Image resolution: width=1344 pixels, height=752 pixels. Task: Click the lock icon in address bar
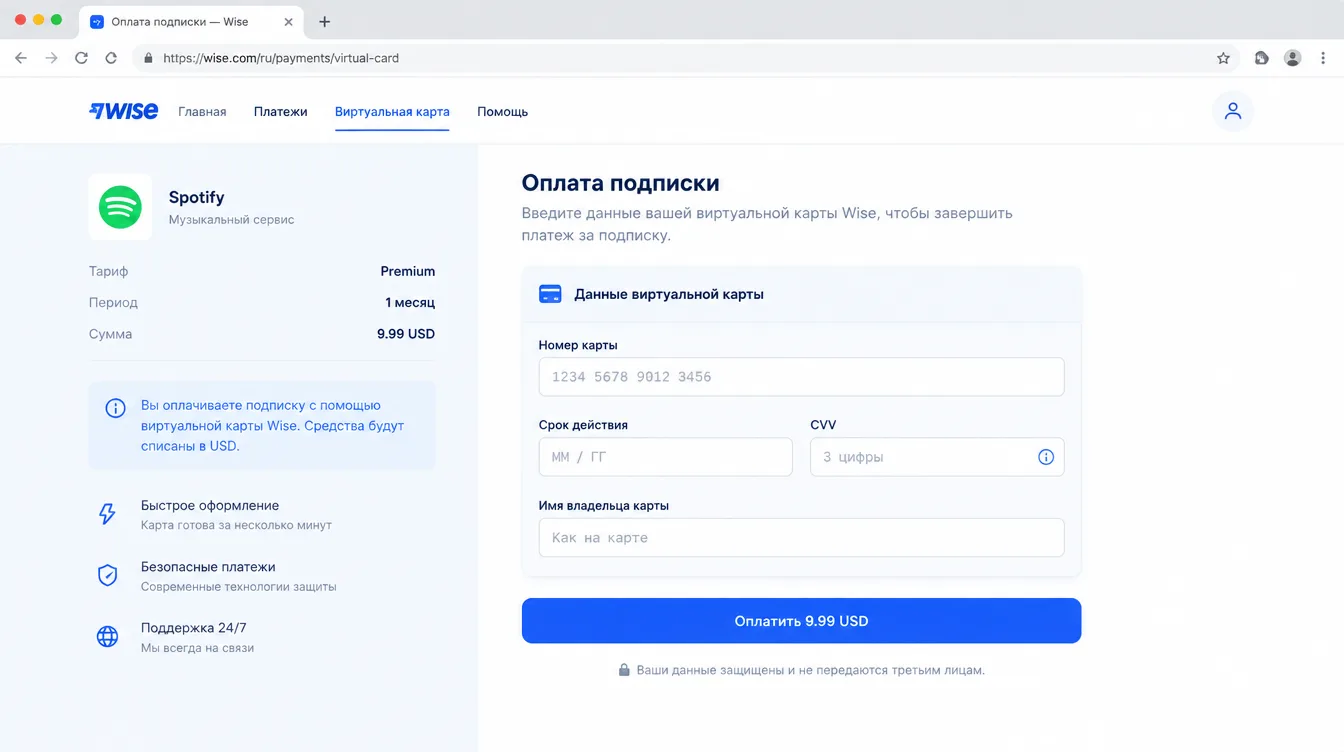[x=149, y=58]
